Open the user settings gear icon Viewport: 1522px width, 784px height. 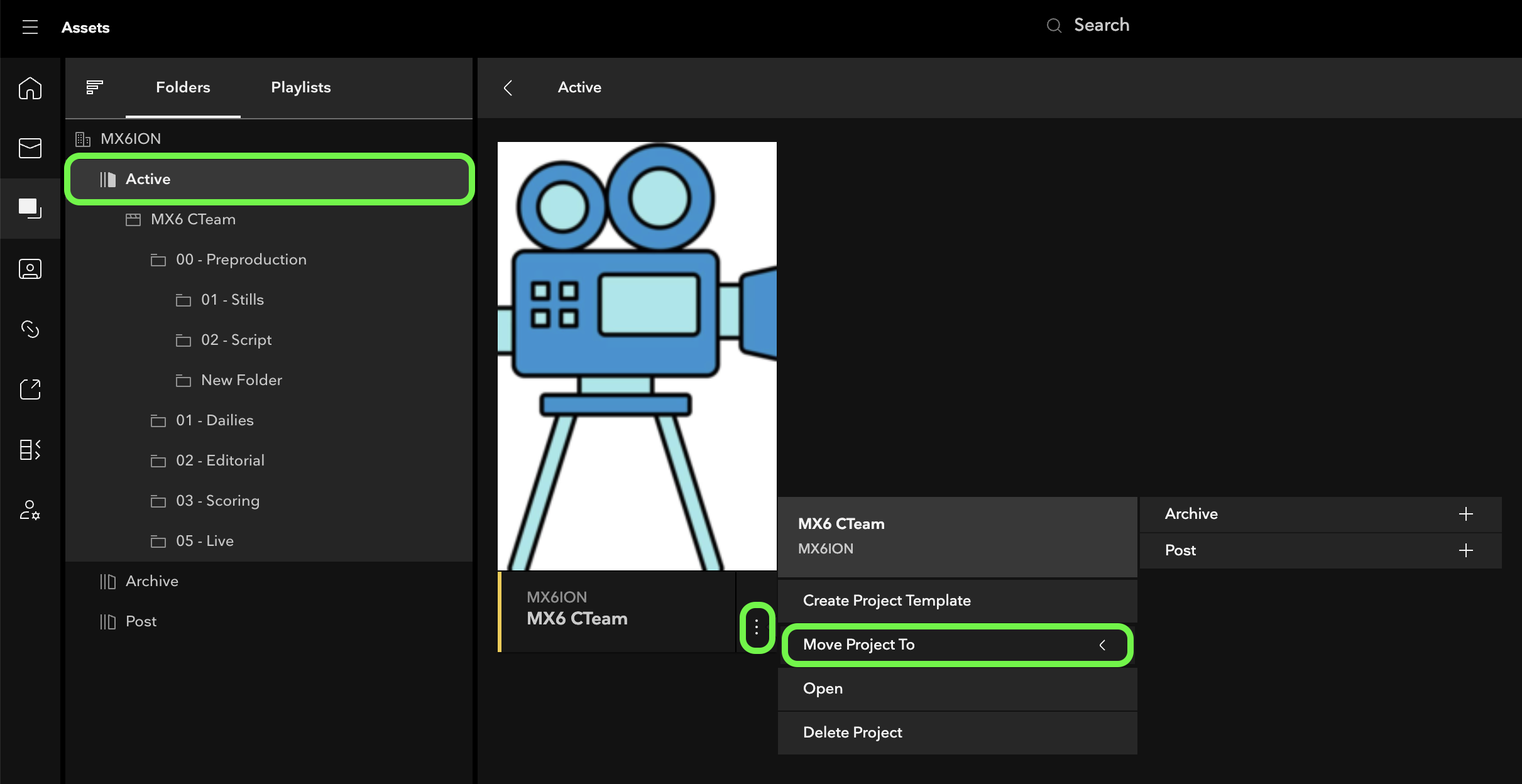[x=30, y=509]
